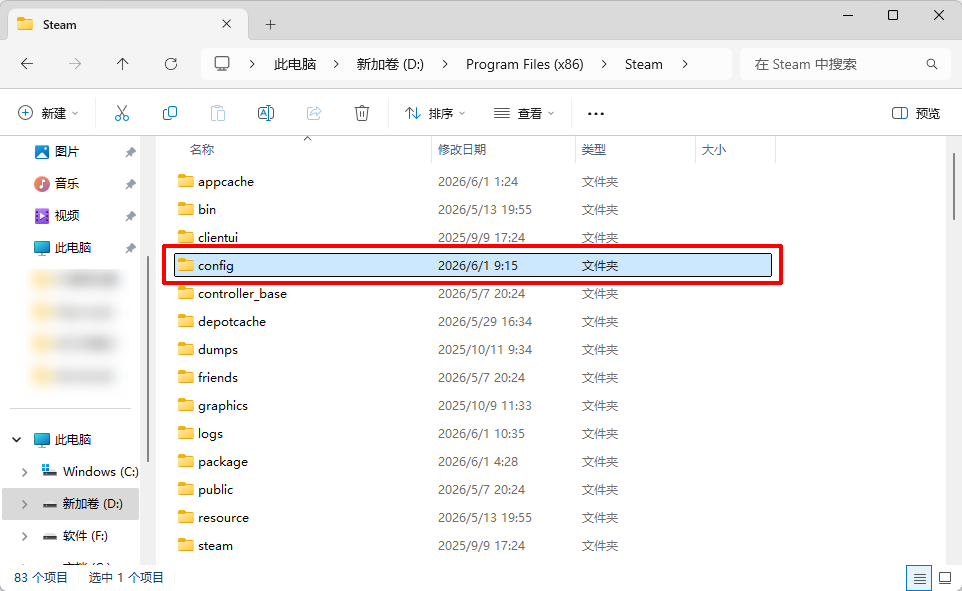The height and width of the screenshot is (591, 962).
Task: Select the config folder
Action: tap(472, 265)
